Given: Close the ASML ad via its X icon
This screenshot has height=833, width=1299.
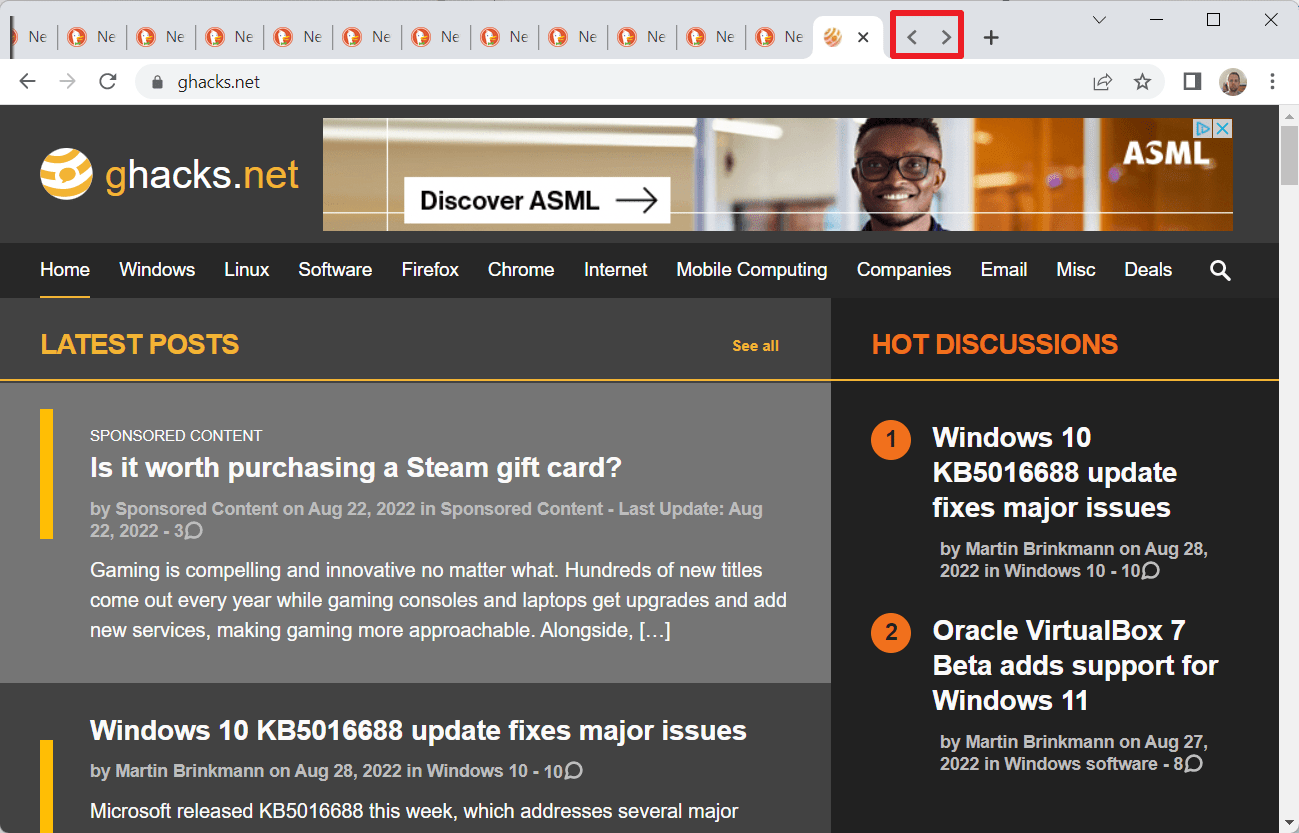Looking at the screenshot, I should coord(1222,128).
